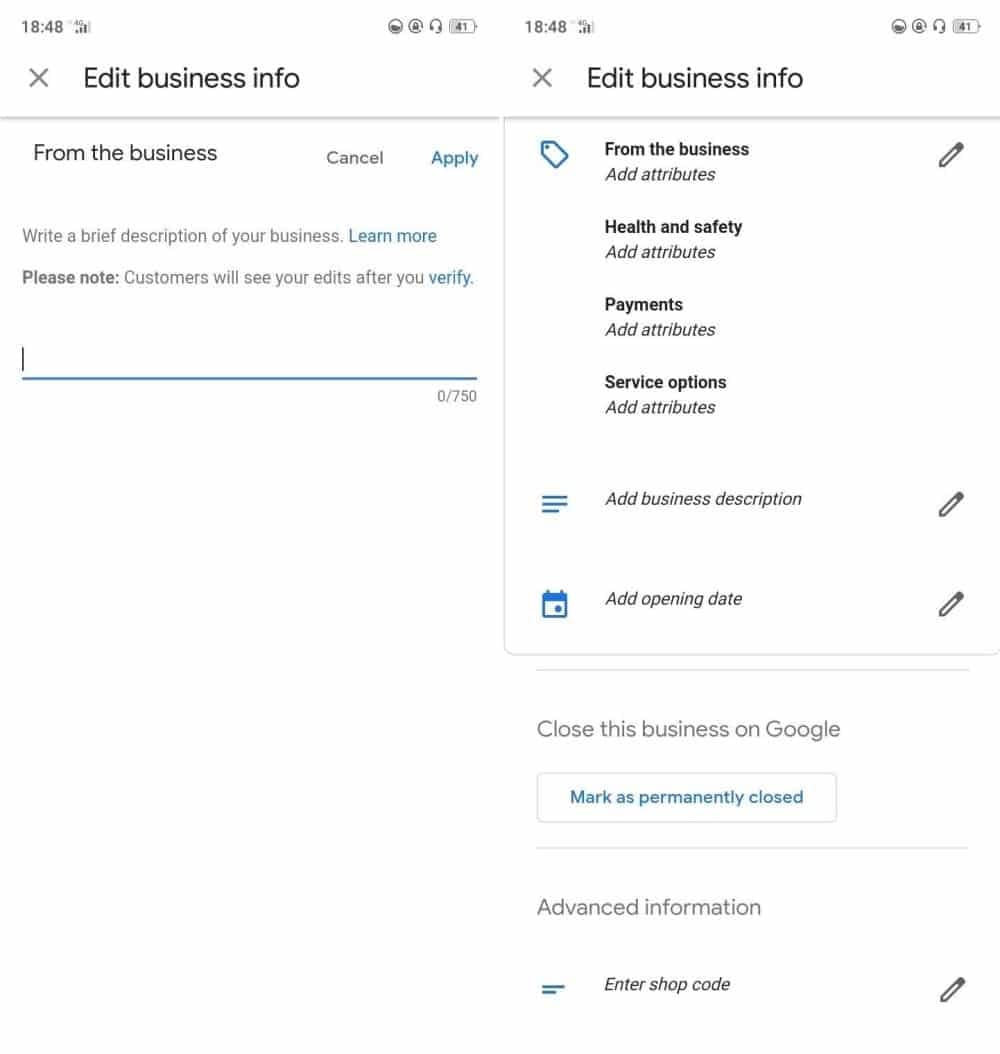
Task: Follow the verify link
Action: coord(449,278)
